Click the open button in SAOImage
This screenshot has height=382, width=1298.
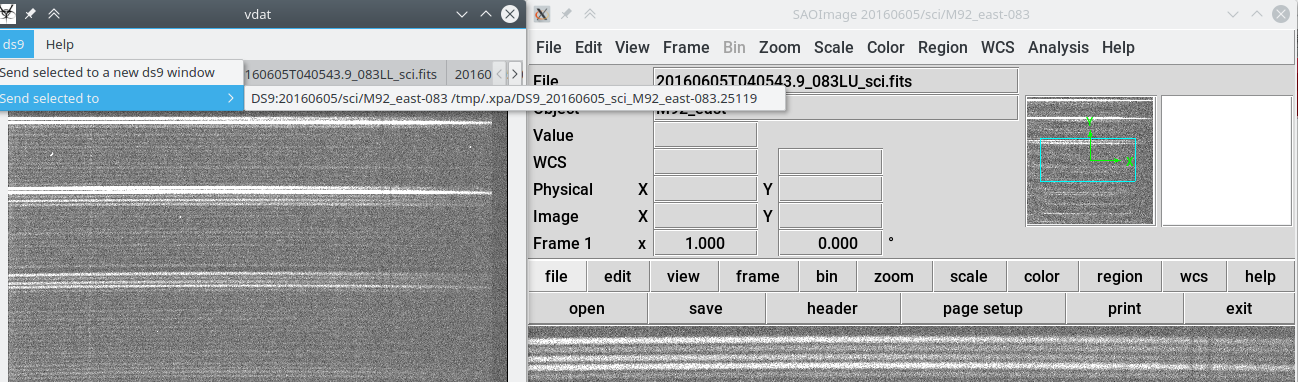pyautogui.click(x=587, y=309)
